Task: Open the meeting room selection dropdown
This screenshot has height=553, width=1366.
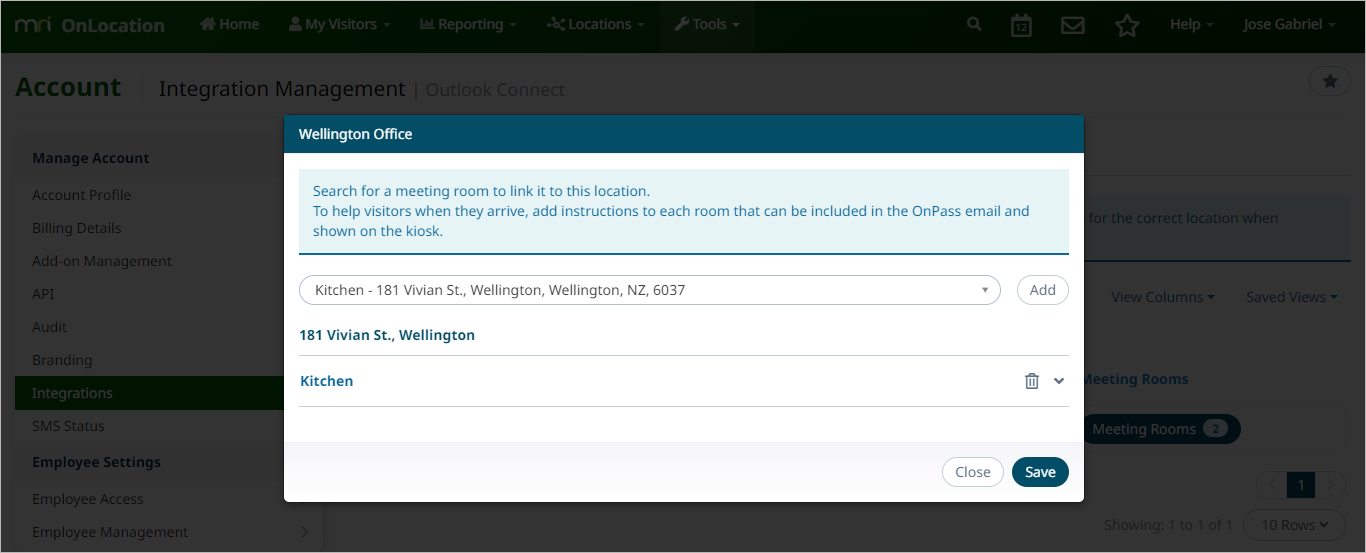Action: [x=649, y=290]
